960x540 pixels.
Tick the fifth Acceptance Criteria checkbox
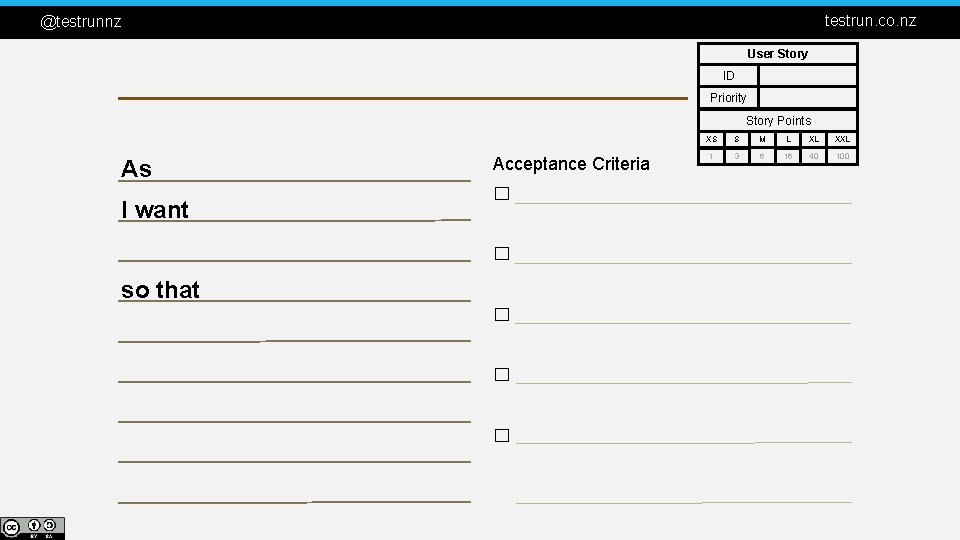coord(502,435)
